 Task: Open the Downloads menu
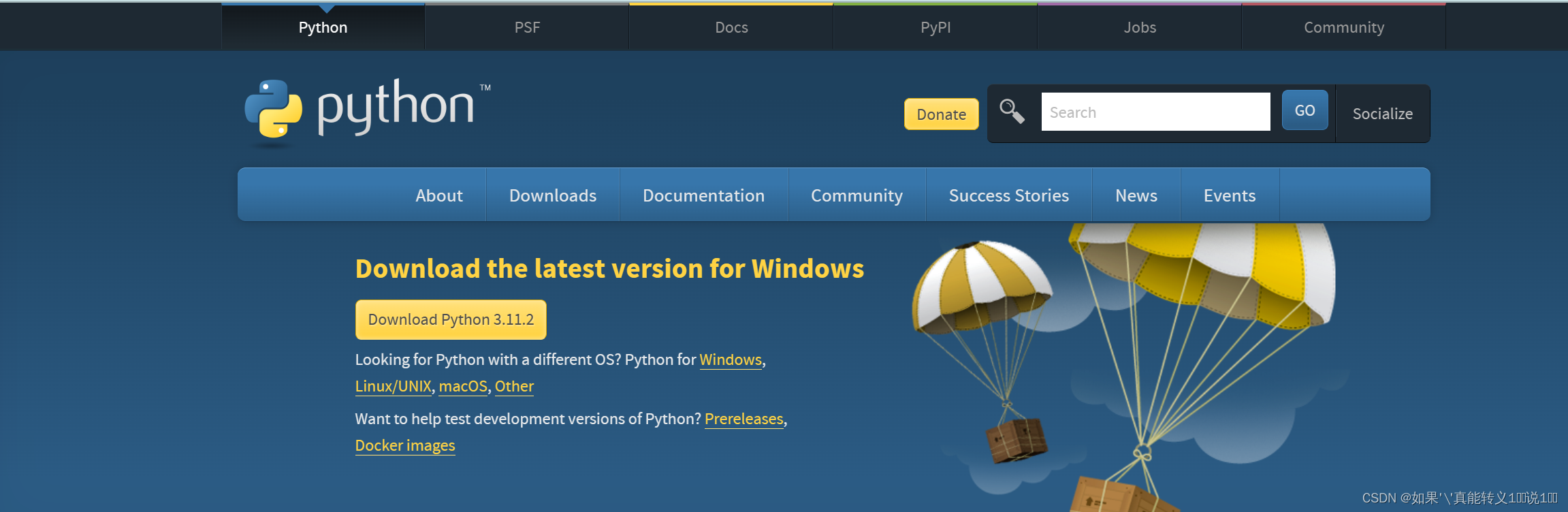pos(553,195)
